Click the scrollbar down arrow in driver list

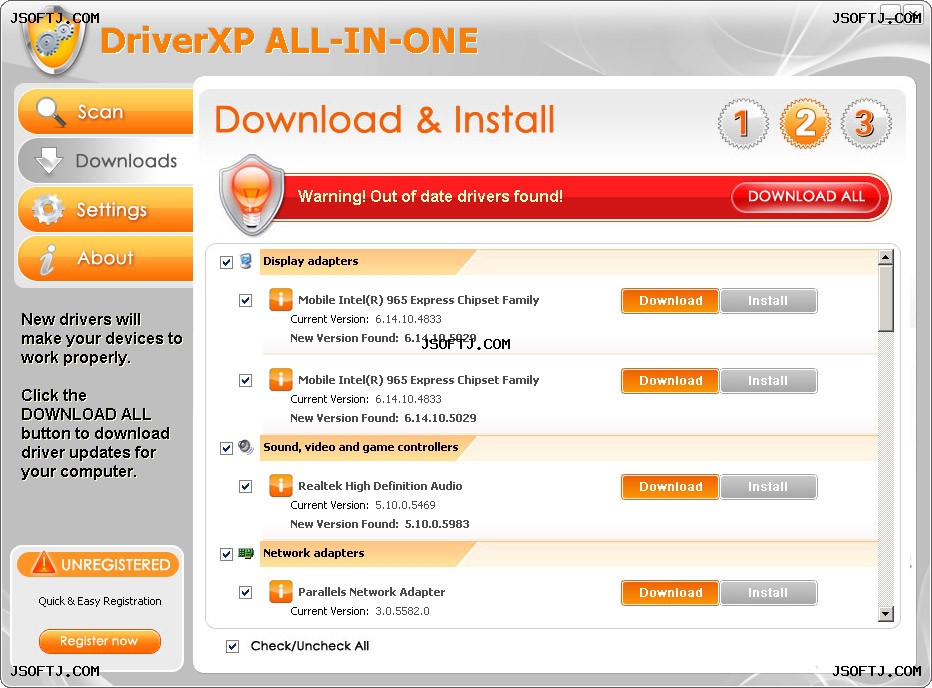tap(886, 614)
